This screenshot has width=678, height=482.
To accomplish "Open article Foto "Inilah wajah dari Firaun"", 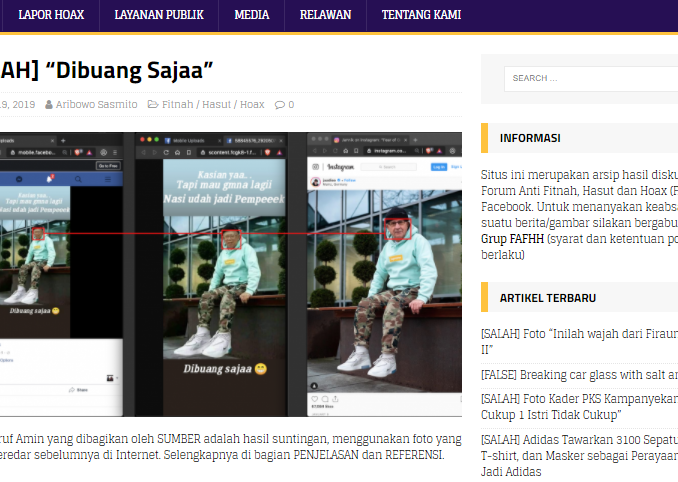I will point(579,342).
